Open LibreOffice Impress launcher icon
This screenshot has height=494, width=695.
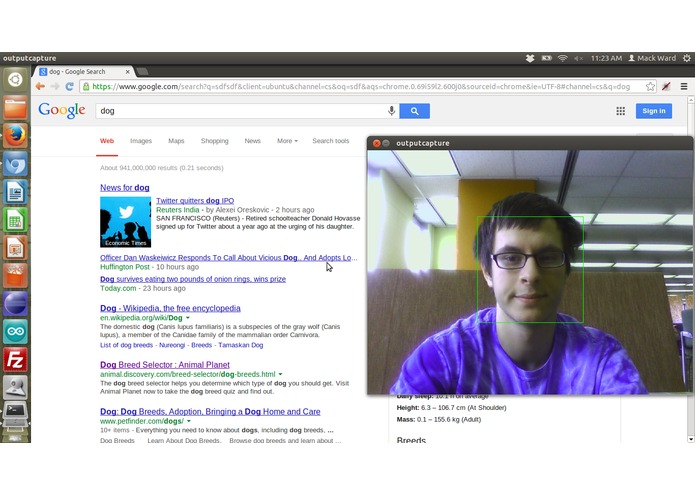pos(15,248)
